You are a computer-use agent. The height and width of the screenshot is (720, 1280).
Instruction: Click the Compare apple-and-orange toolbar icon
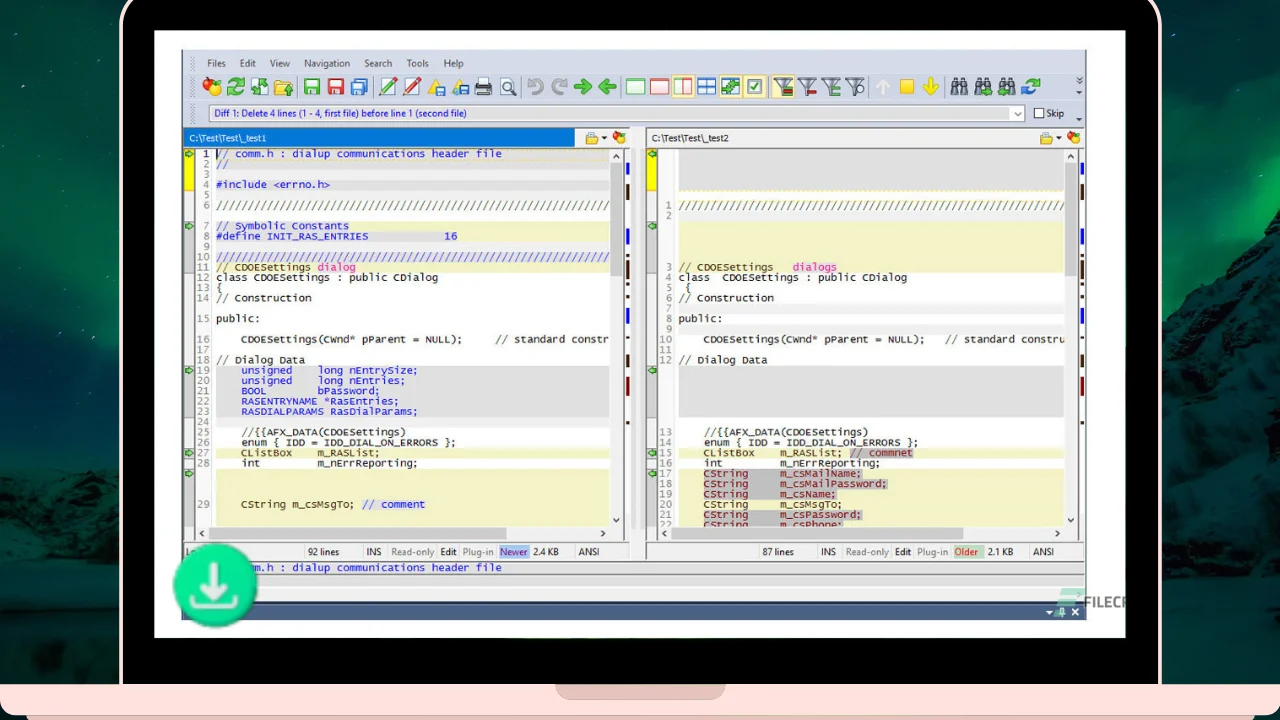212,87
